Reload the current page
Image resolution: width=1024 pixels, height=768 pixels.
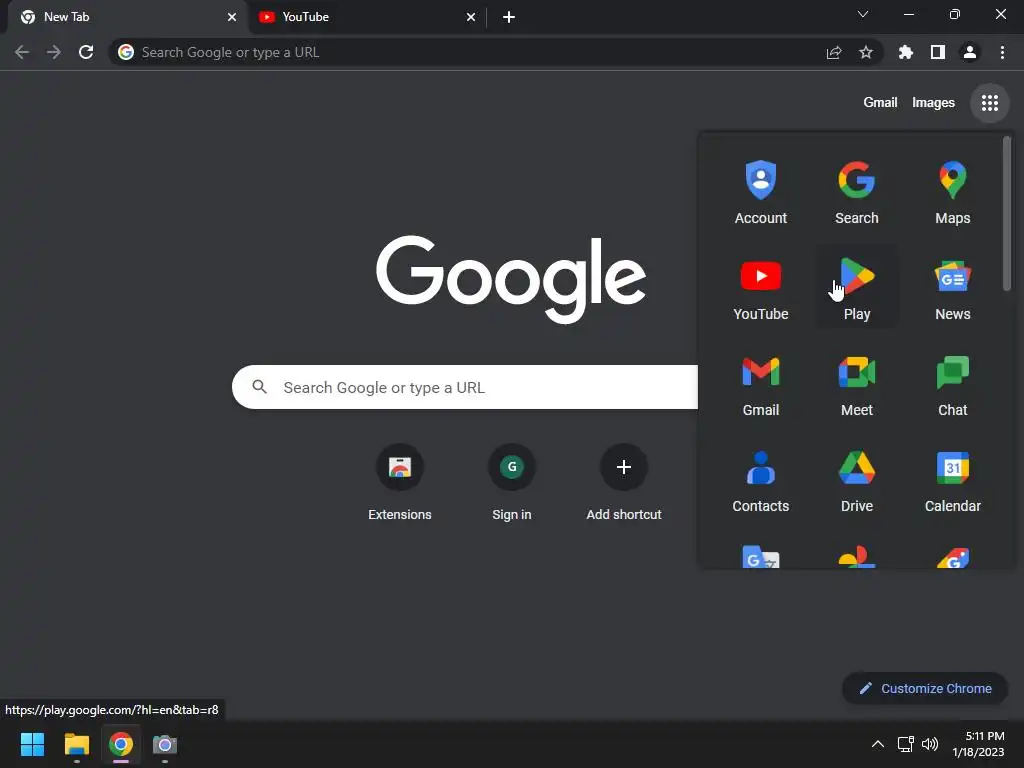[x=86, y=52]
